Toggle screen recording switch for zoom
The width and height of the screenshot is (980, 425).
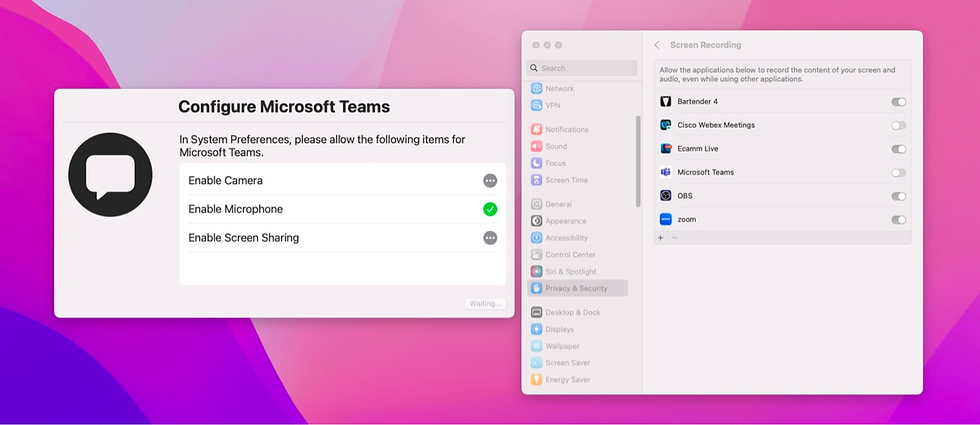tap(899, 220)
